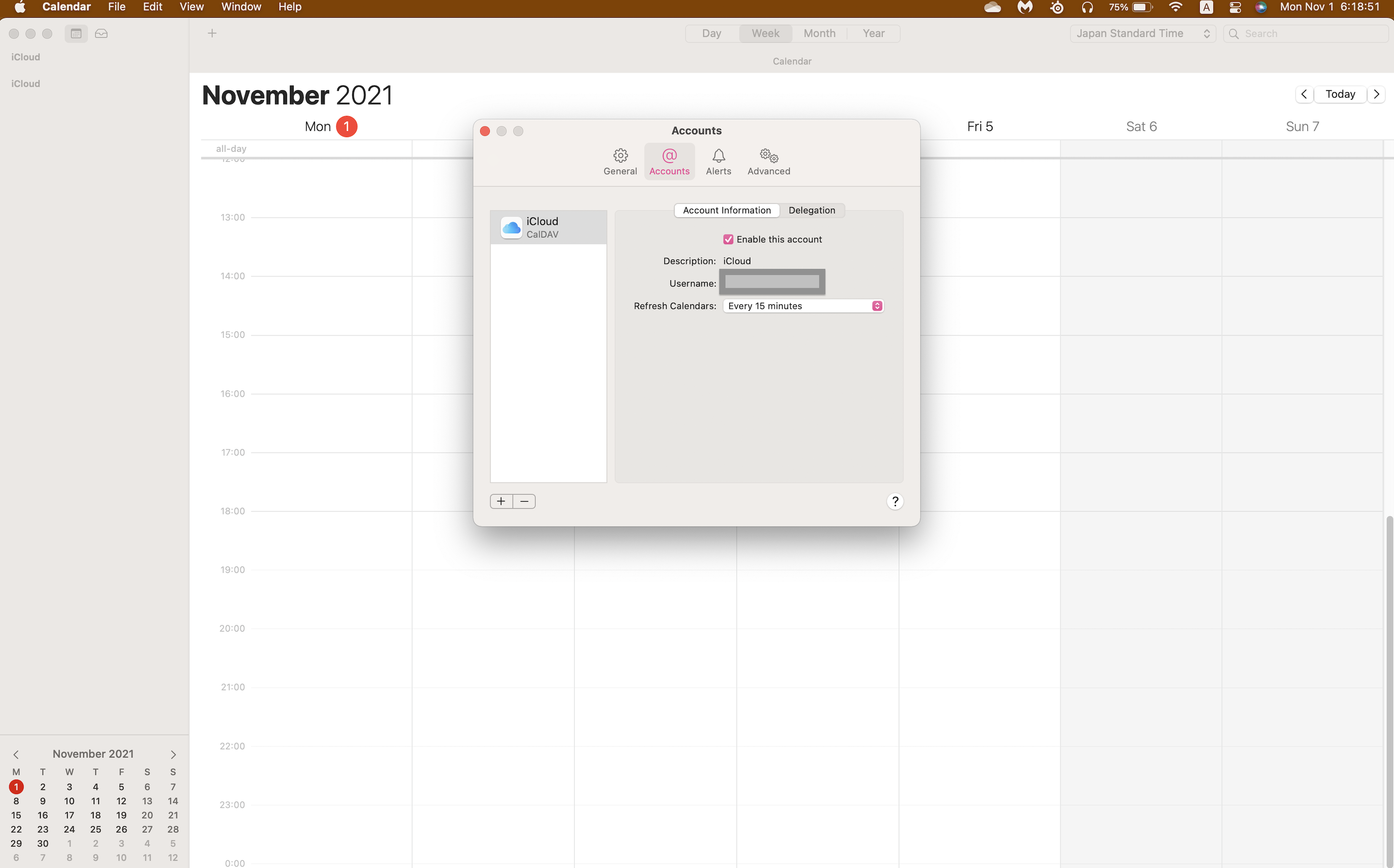Click the Search field
Viewport: 1394px width, 868px height.
click(x=1312, y=34)
